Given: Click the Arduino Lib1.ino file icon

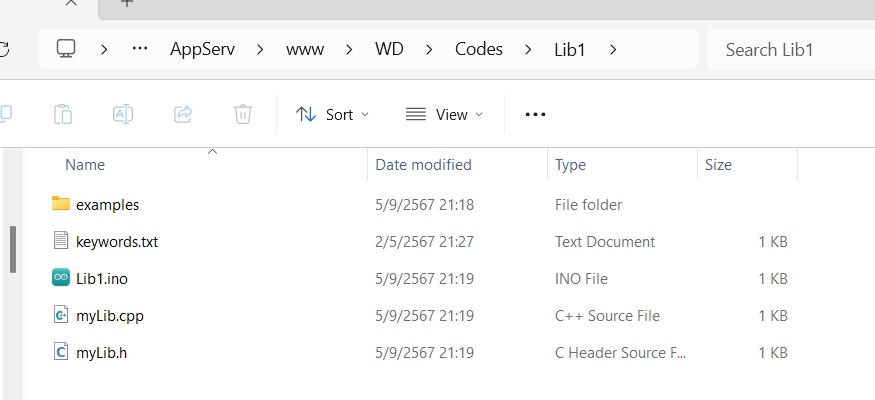Looking at the screenshot, I should (x=60, y=278).
